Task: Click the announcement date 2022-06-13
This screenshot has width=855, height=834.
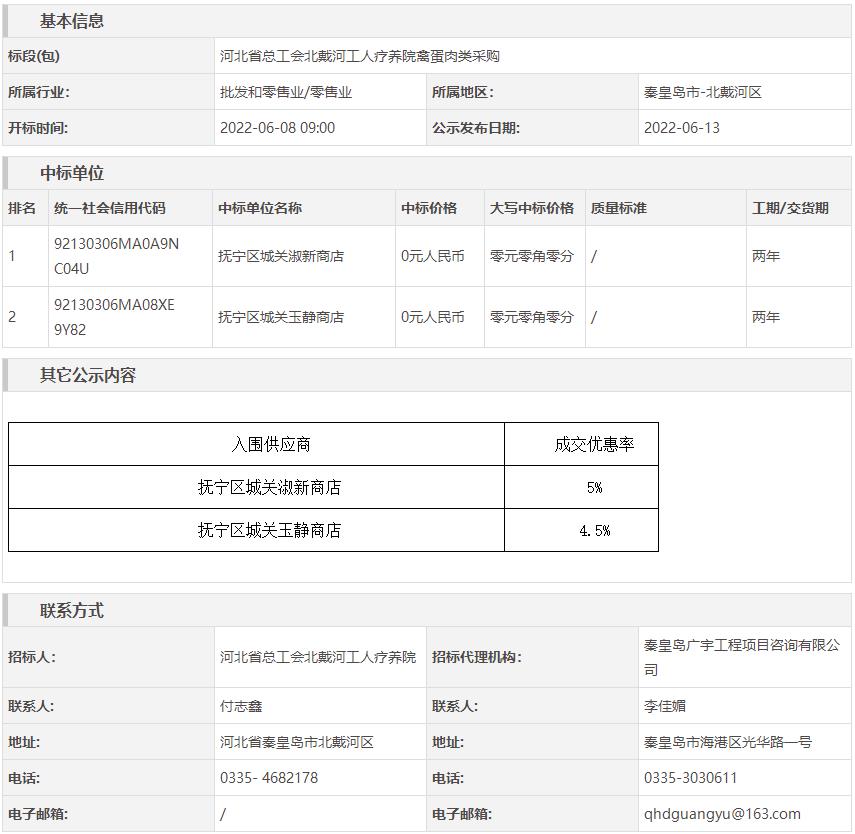Action: pyautogui.click(x=682, y=128)
